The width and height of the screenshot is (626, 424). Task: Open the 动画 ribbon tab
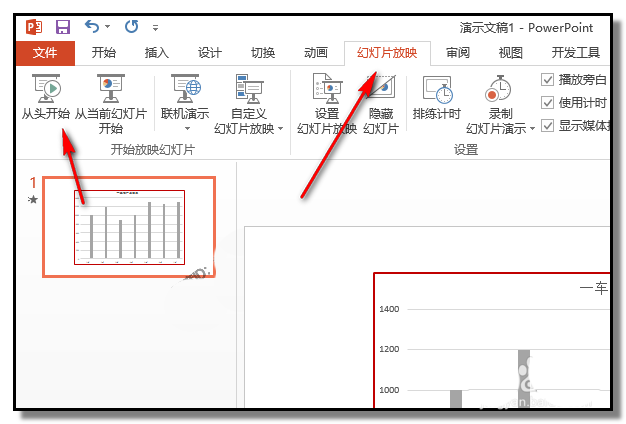click(x=315, y=53)
